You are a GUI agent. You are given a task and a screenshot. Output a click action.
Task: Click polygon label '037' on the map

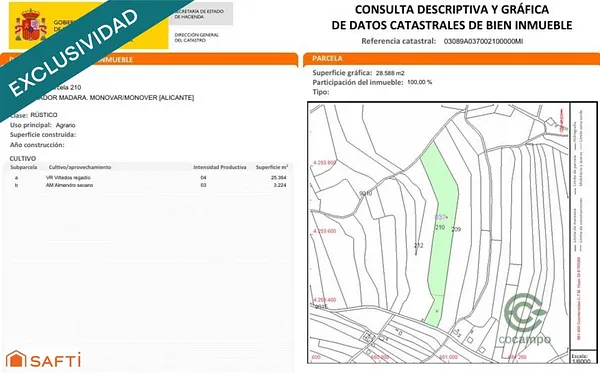(x=440, y=217)
